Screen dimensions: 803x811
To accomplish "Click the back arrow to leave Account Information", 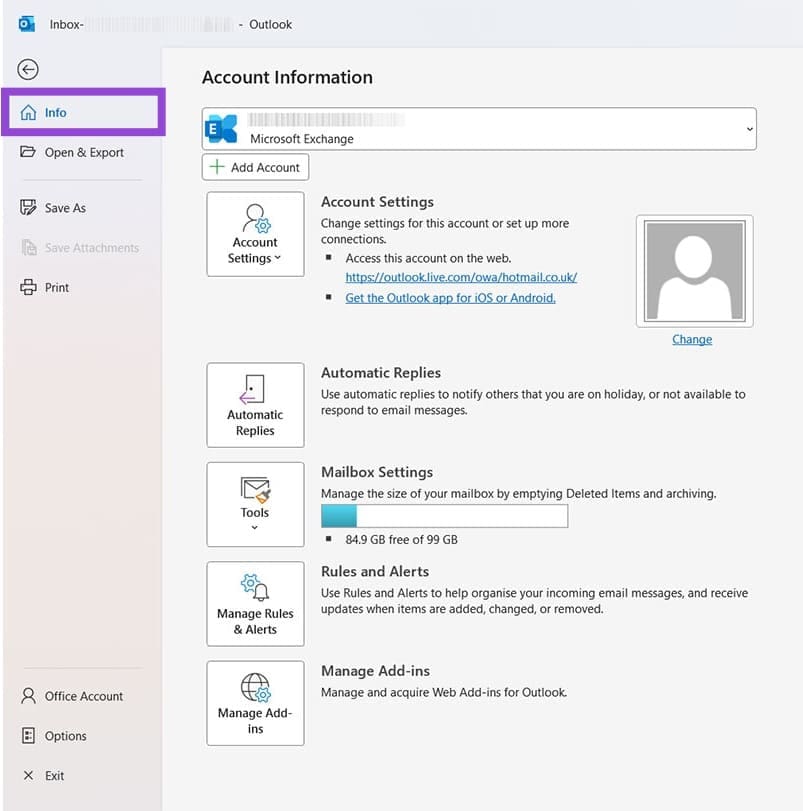I will click(27, 69).
